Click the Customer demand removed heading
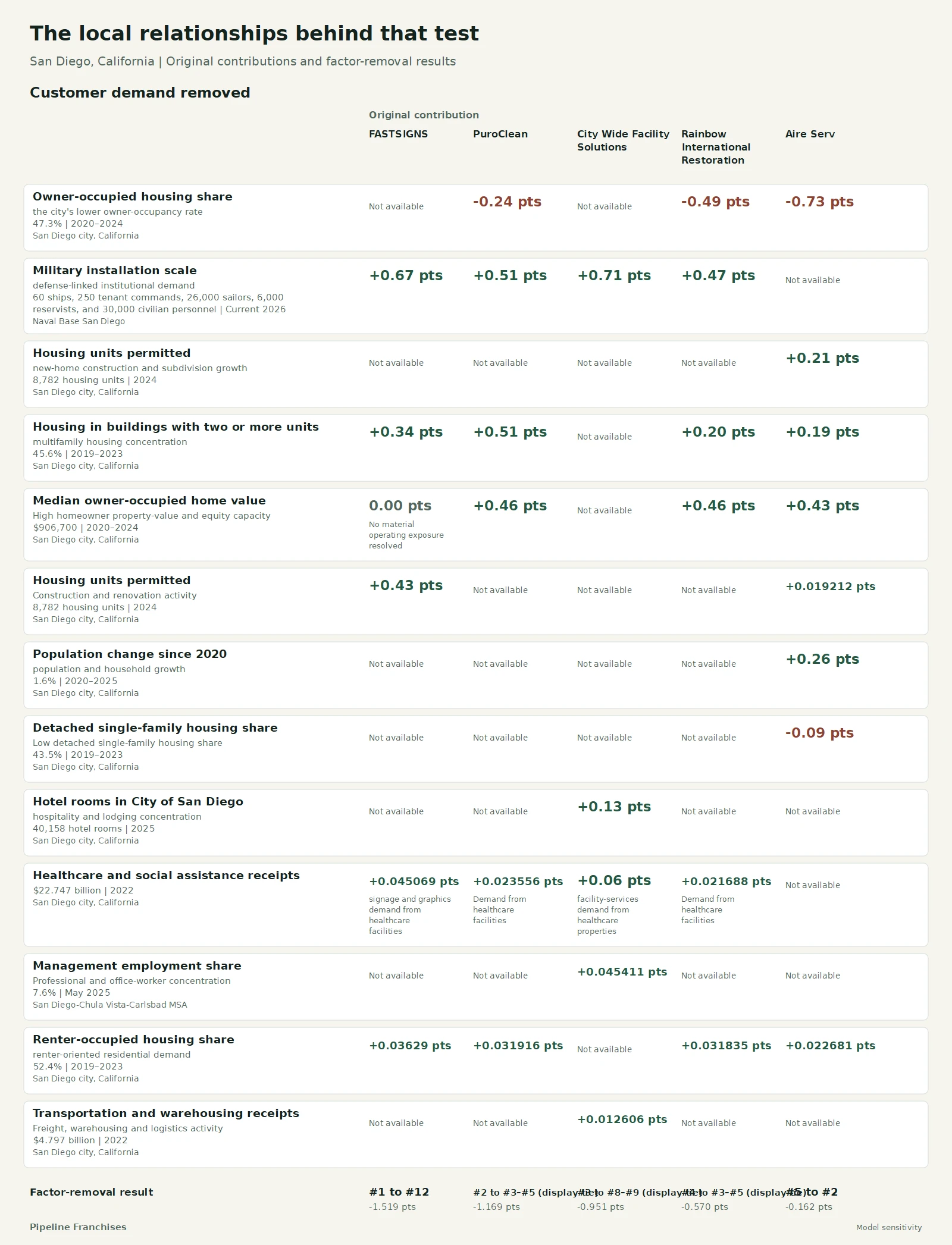The width and height of the screenshot is (952, 1245). click(140, 93)
